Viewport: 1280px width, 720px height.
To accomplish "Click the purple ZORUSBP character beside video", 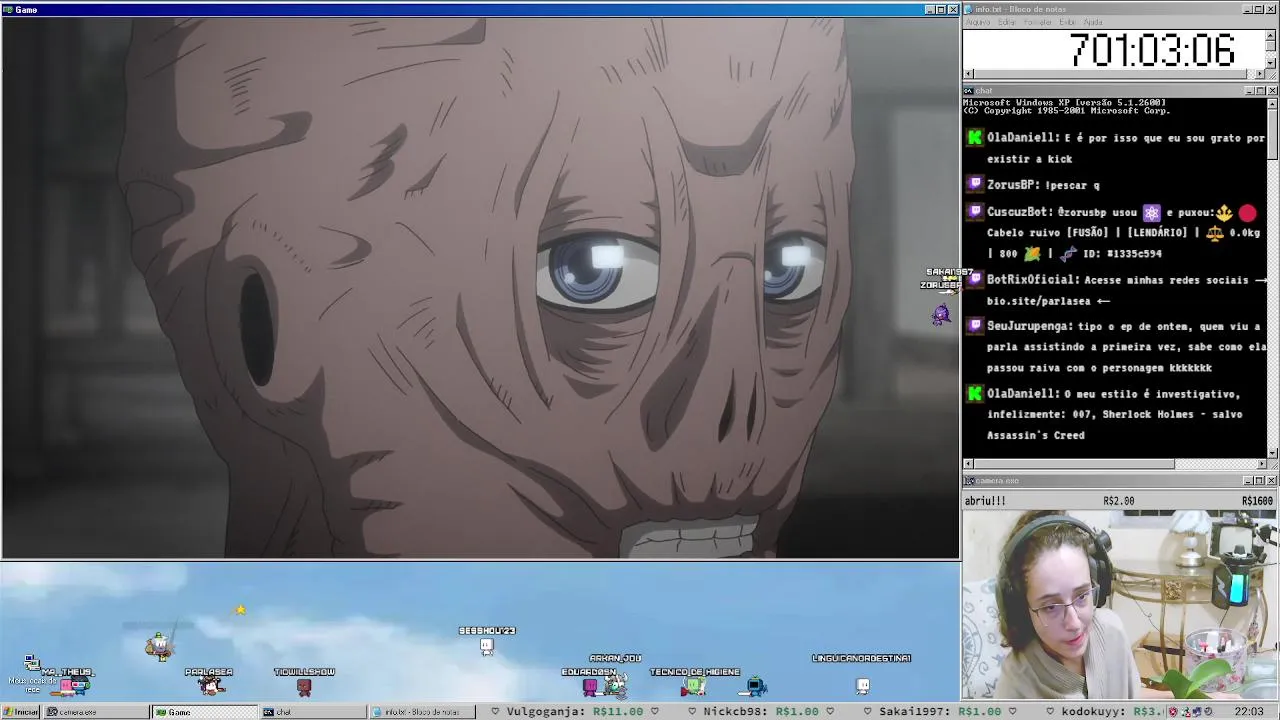I will tap(940, 314).
